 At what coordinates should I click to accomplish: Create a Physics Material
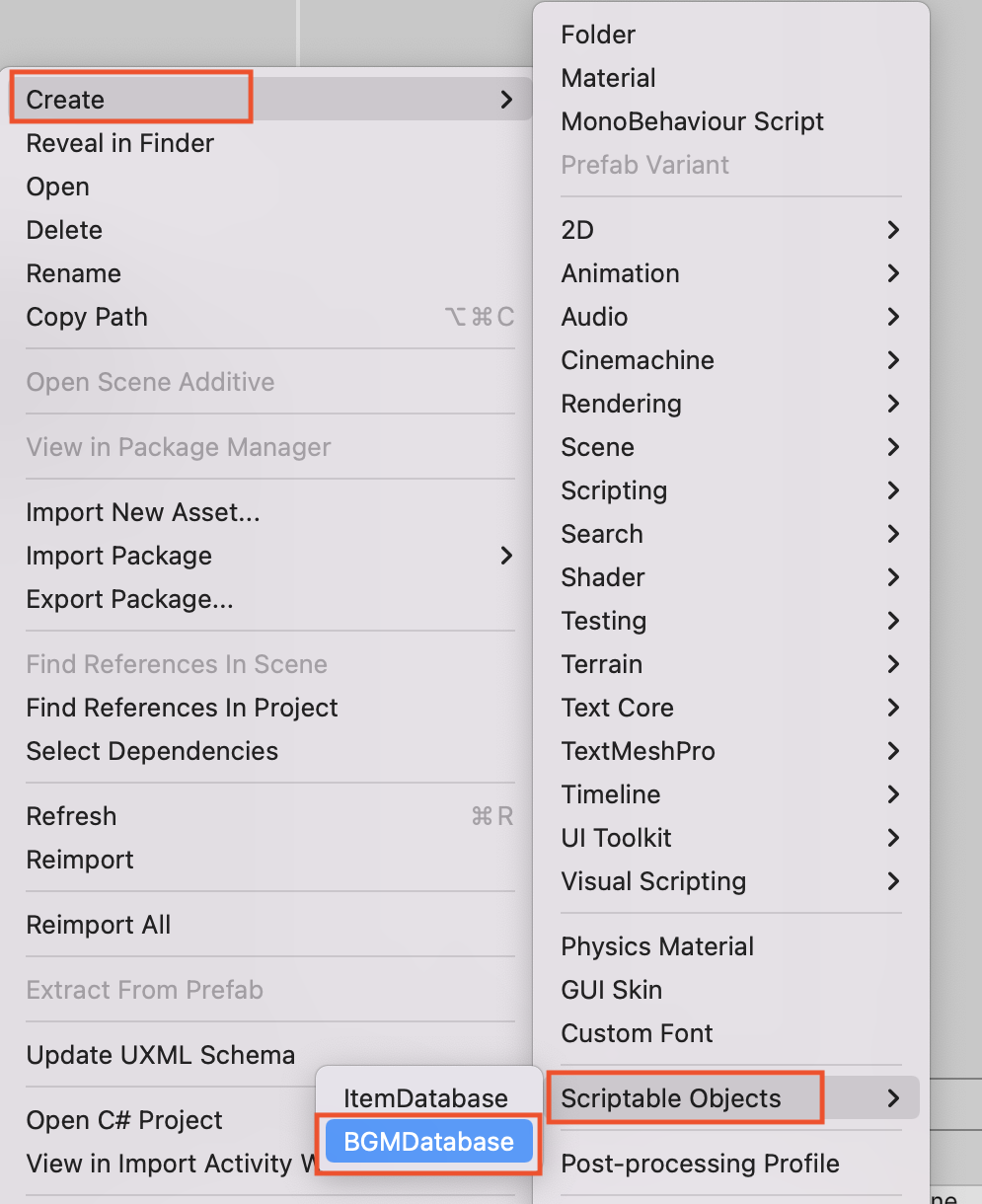(x=657, y=946)
